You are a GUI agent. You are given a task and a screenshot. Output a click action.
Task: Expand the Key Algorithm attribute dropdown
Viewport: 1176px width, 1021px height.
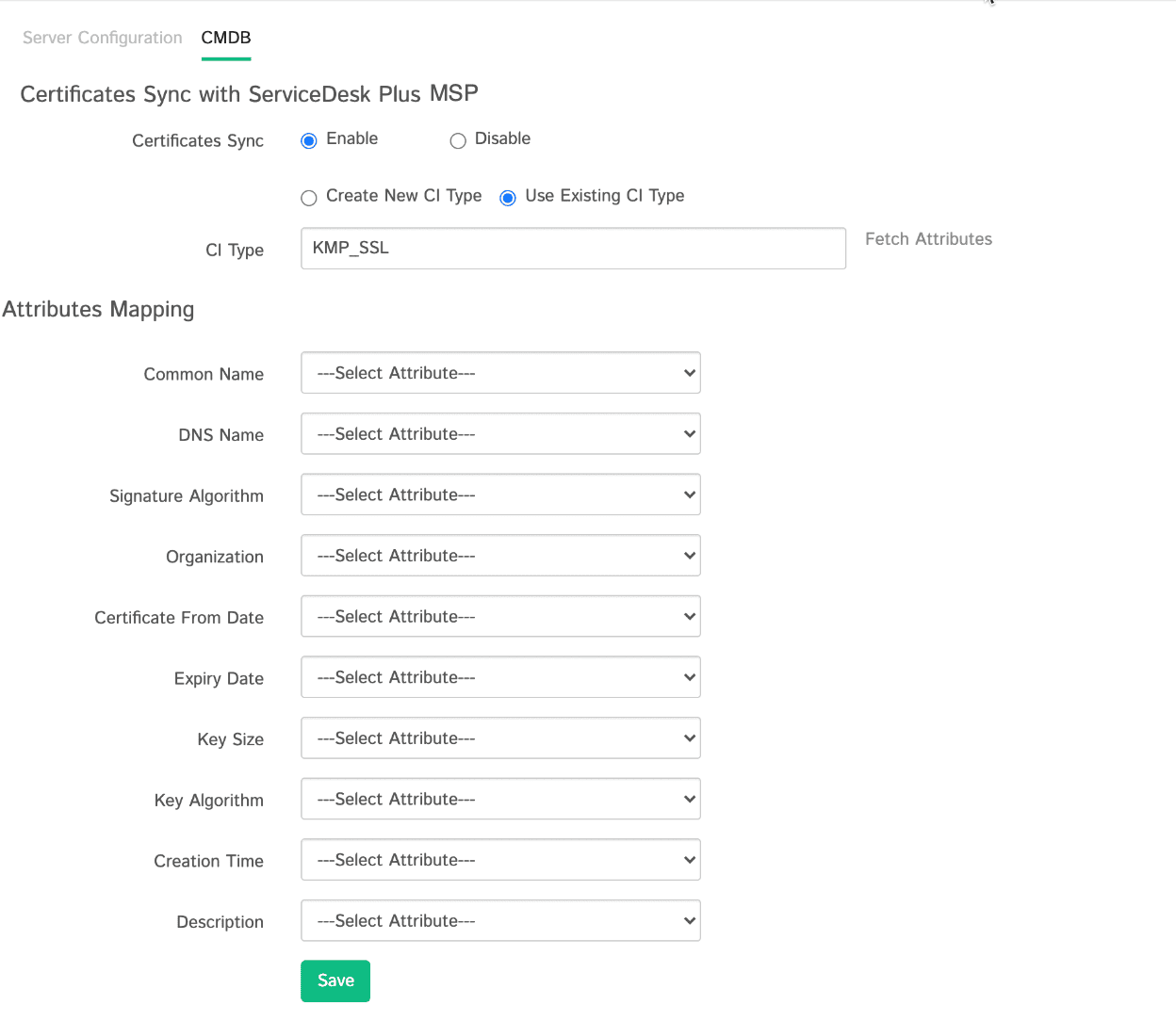tap(500, 799)
